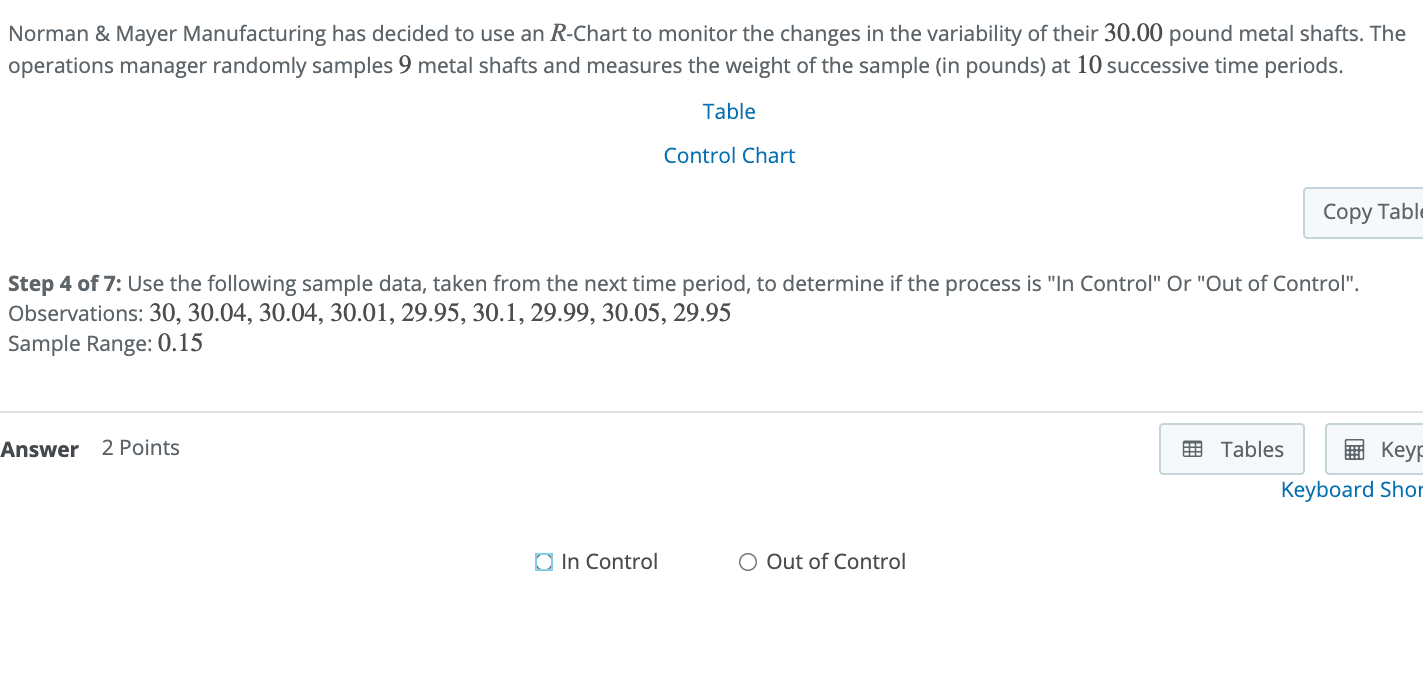Click the 30.00 pound value in the problem text
The height and width of the screenshot is (696, 1423).
[1133, 34]
